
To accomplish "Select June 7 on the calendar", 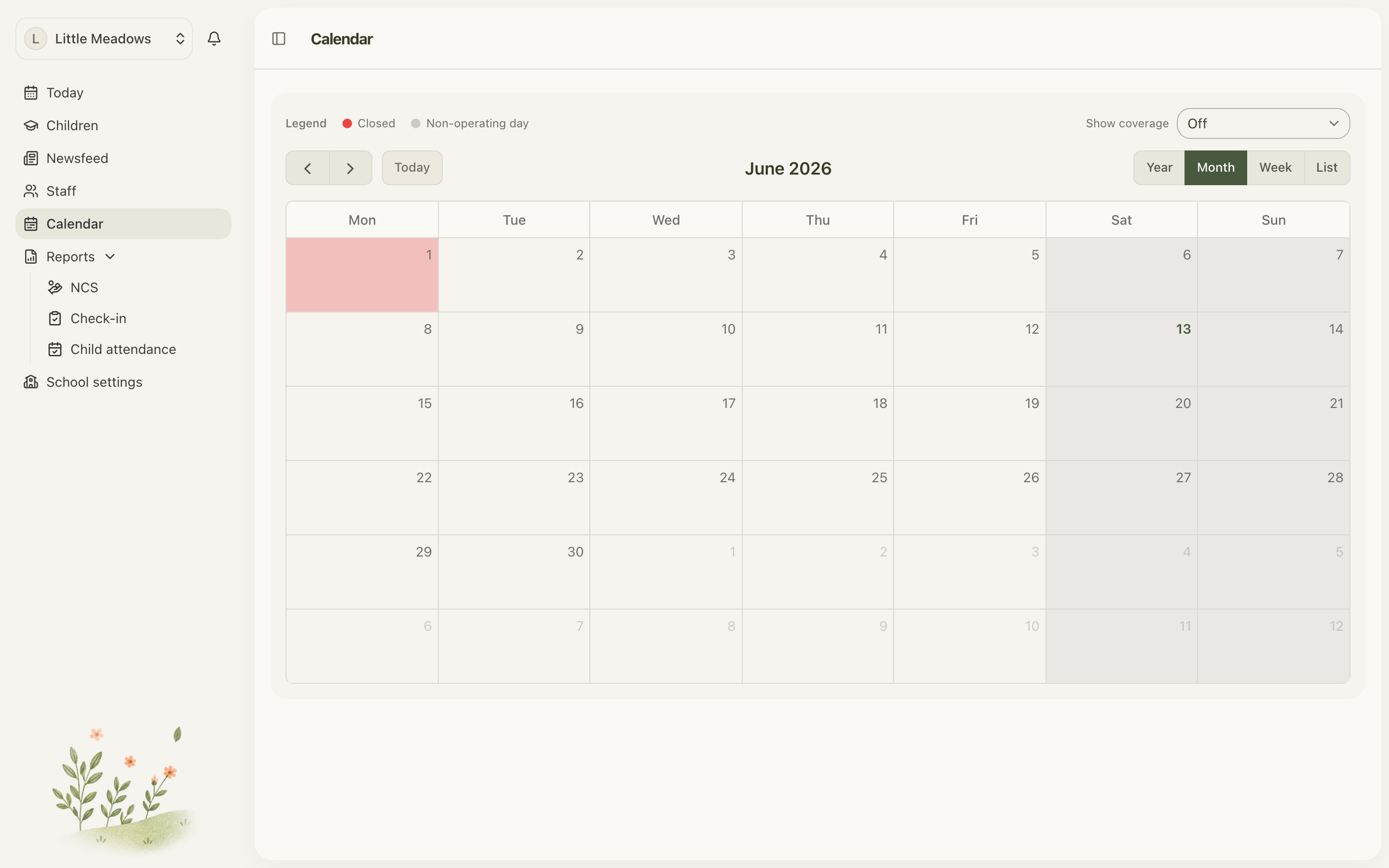I will pos(1274,275).
